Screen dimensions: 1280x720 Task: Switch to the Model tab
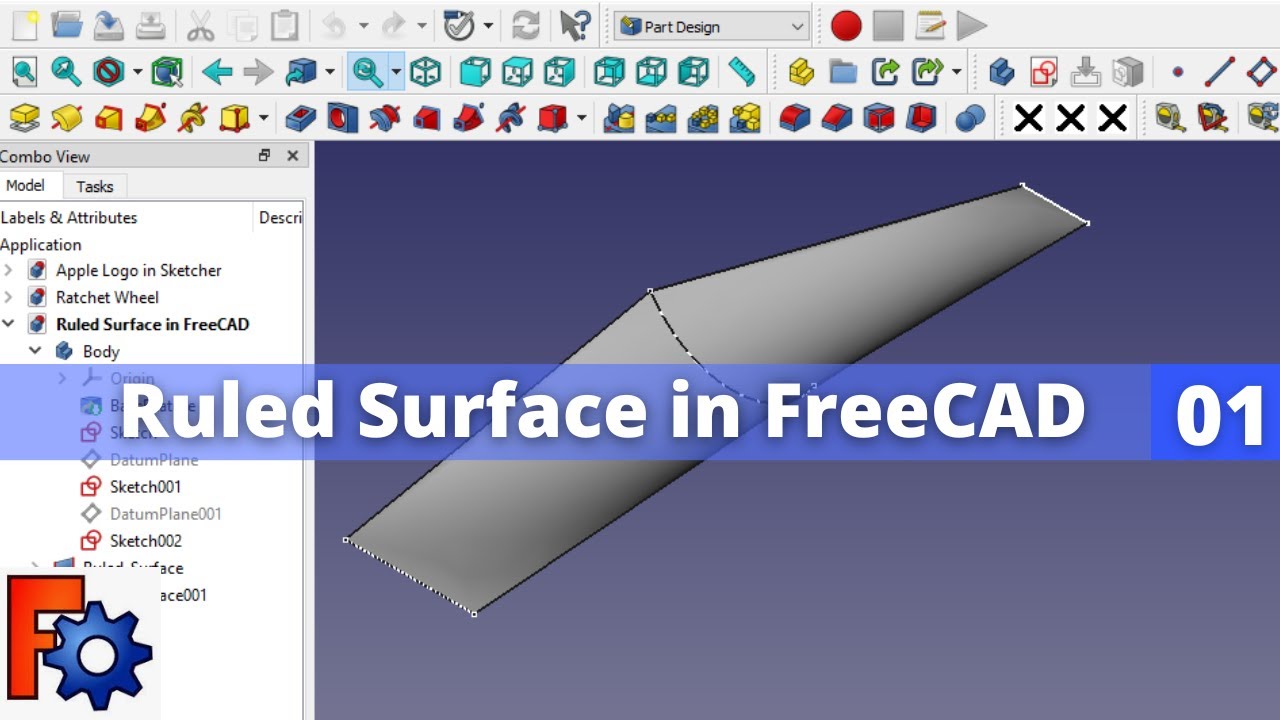[x=26, y=185]
